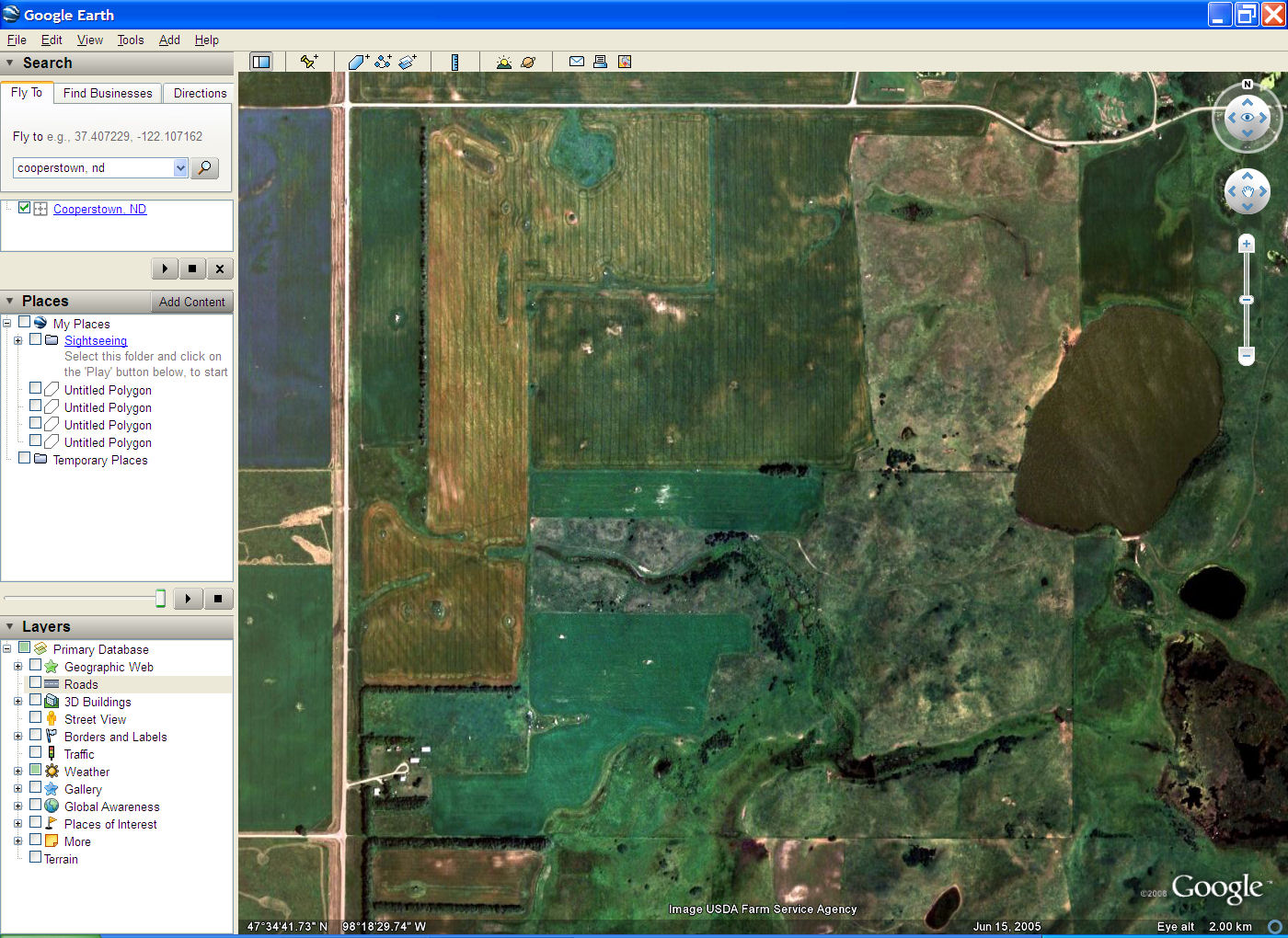
Task: Select the Add Polygon tool
Action: point(358,62)
